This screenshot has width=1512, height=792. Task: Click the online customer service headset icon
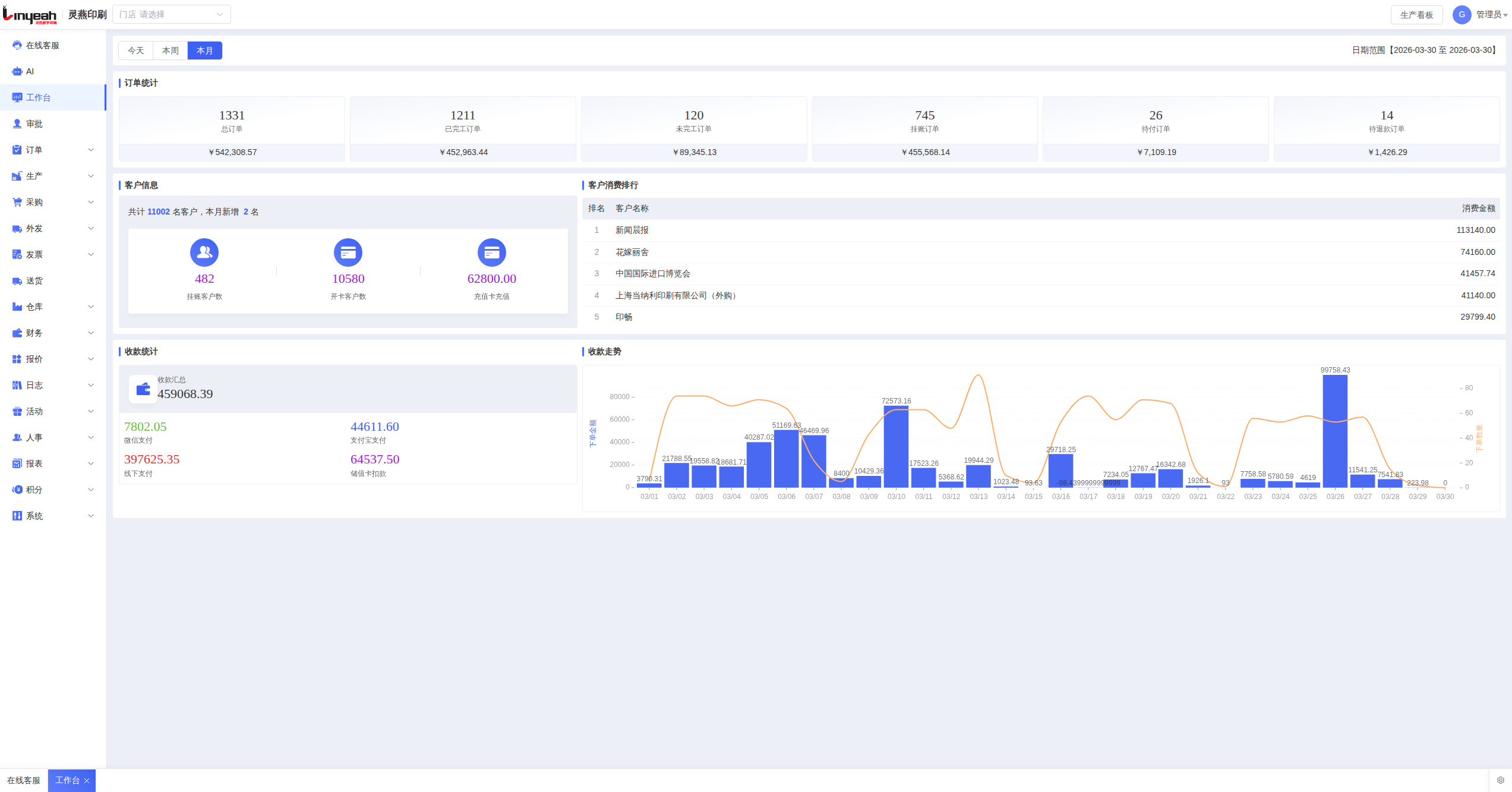tap(17, 45)
